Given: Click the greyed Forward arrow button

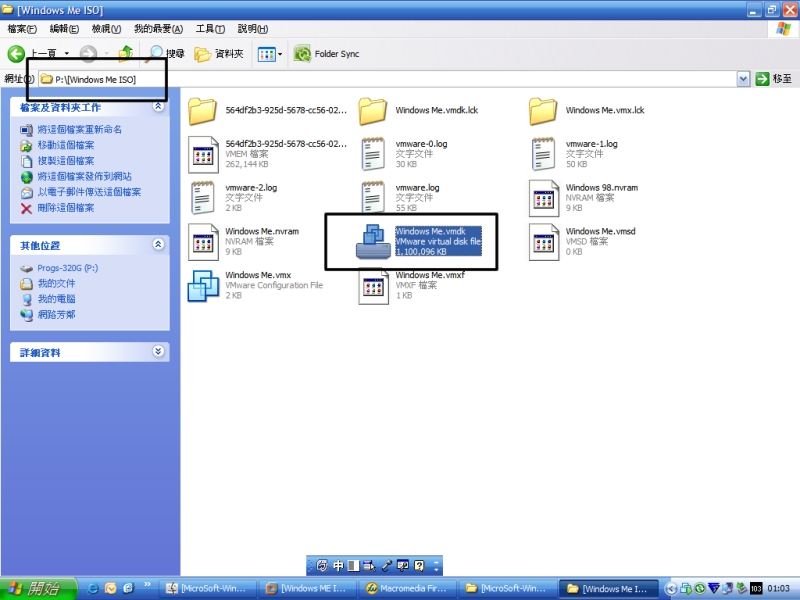Looking at the screenshot, I should tap(88, 54).
